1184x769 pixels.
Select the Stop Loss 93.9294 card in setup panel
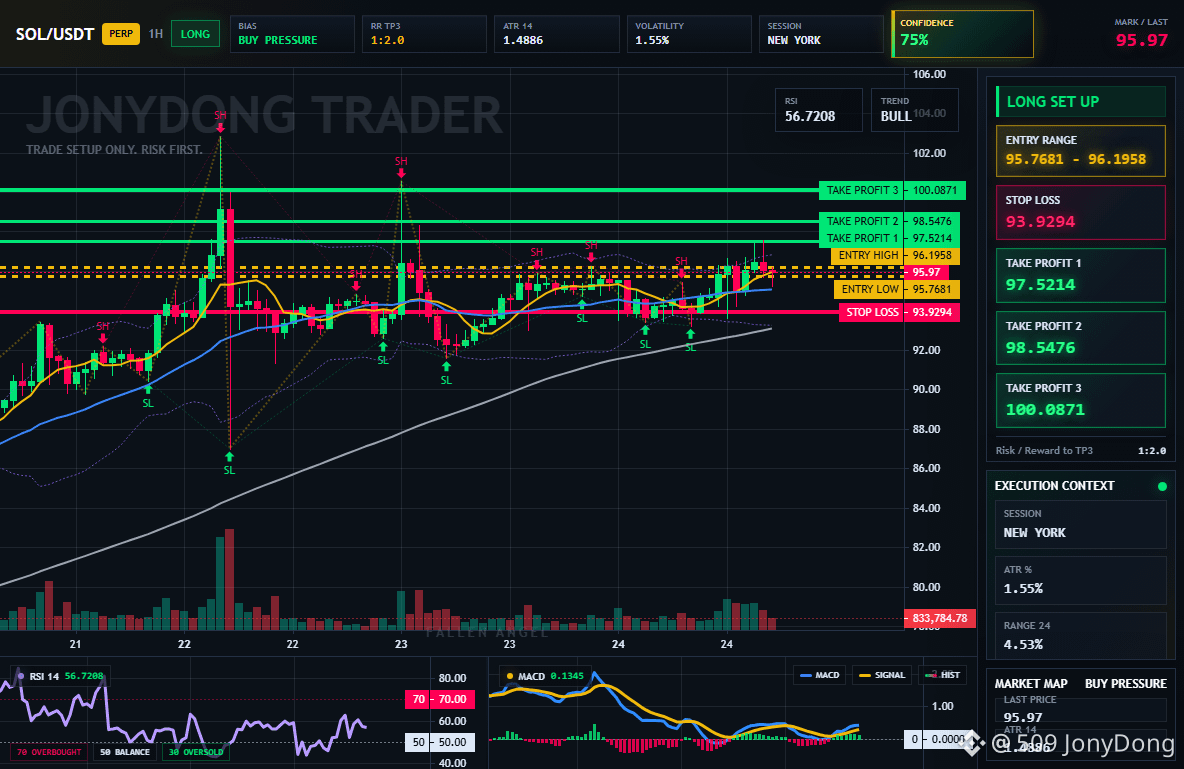pyautogui.click(x=1081, y=212)
